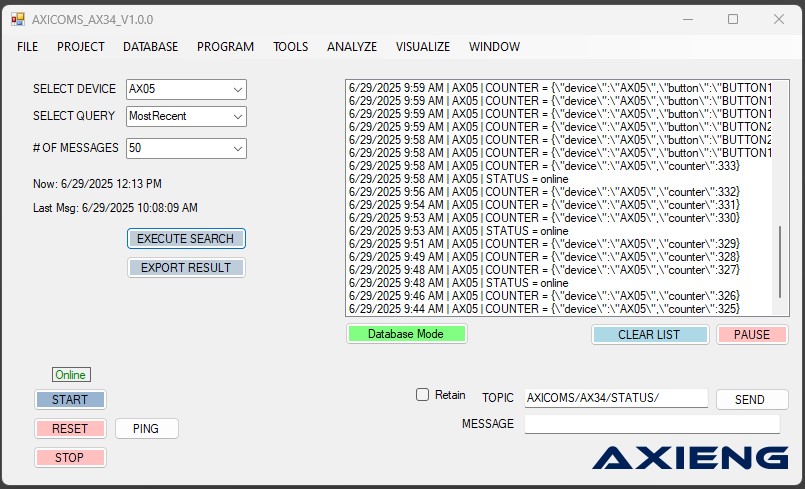The width and height of the screenshot is (805, 489).
Task: Select the log row with counter 332
Action: click(x=559, y=192)
